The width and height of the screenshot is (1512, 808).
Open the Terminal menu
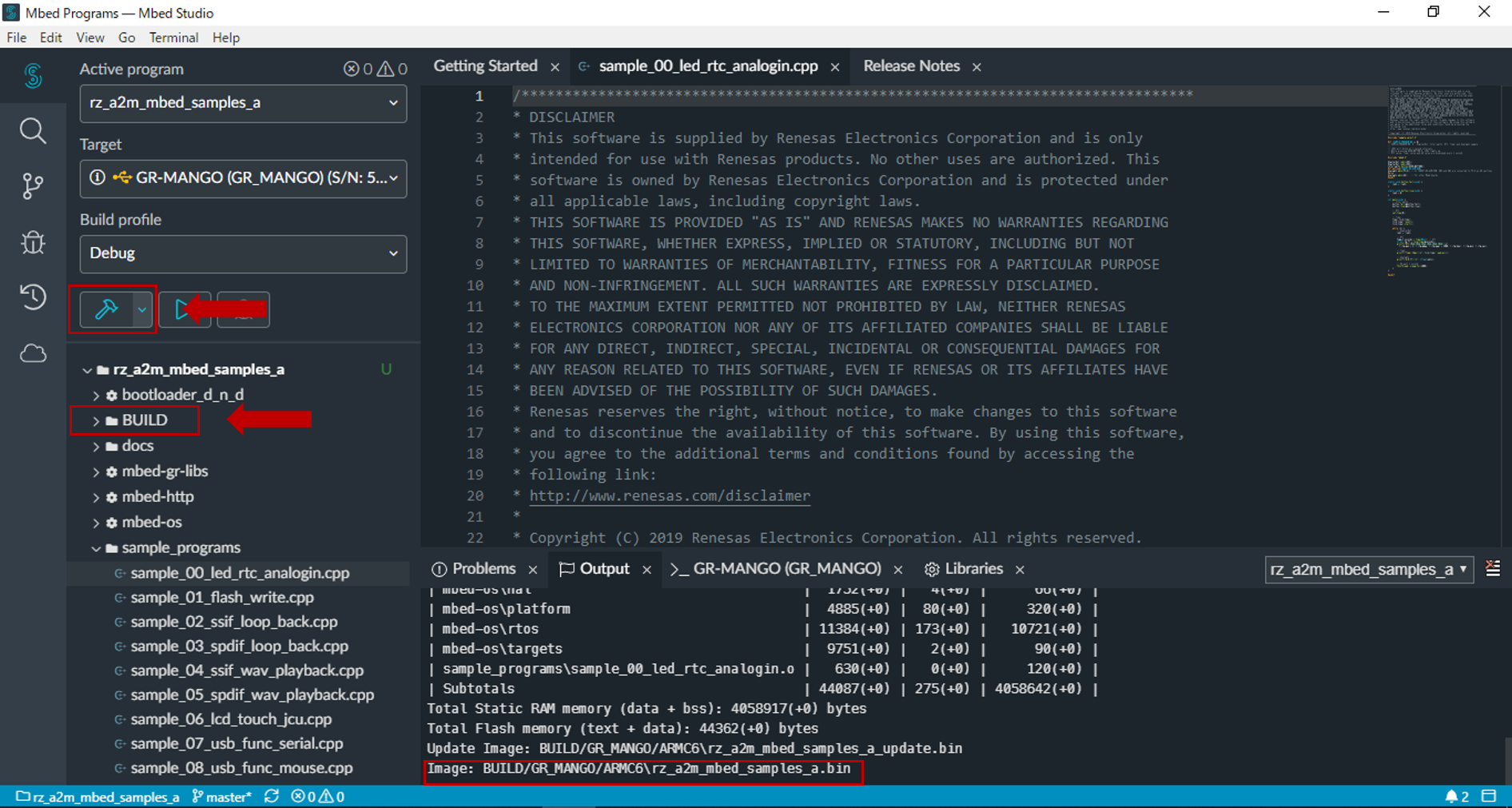pos(173,38)
